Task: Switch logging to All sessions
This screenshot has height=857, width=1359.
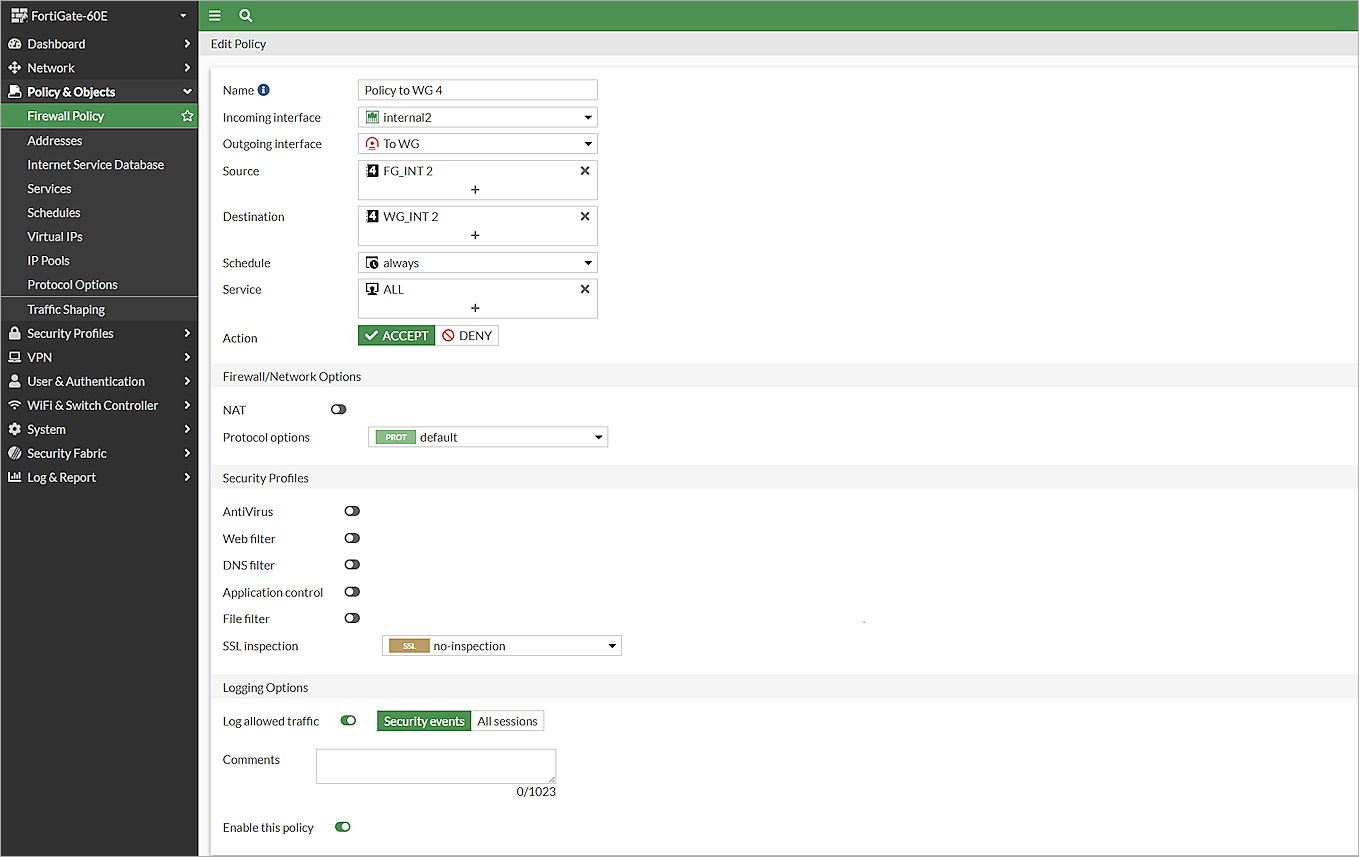Action: (x=508, y=720)
